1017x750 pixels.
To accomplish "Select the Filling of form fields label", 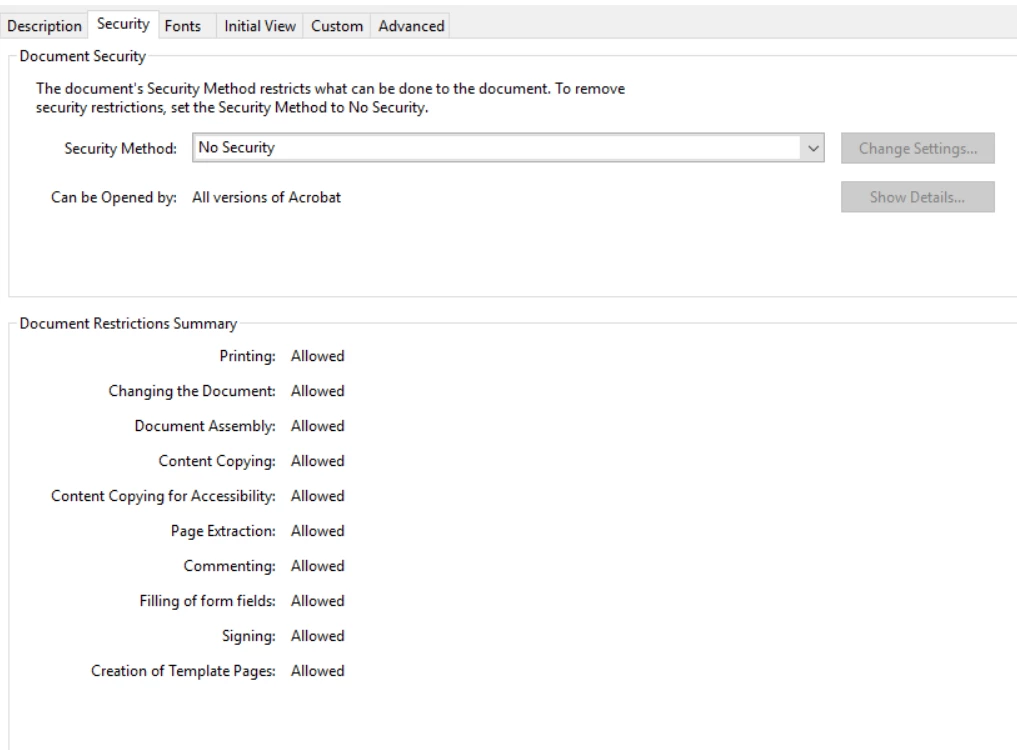I will point(207,601).
